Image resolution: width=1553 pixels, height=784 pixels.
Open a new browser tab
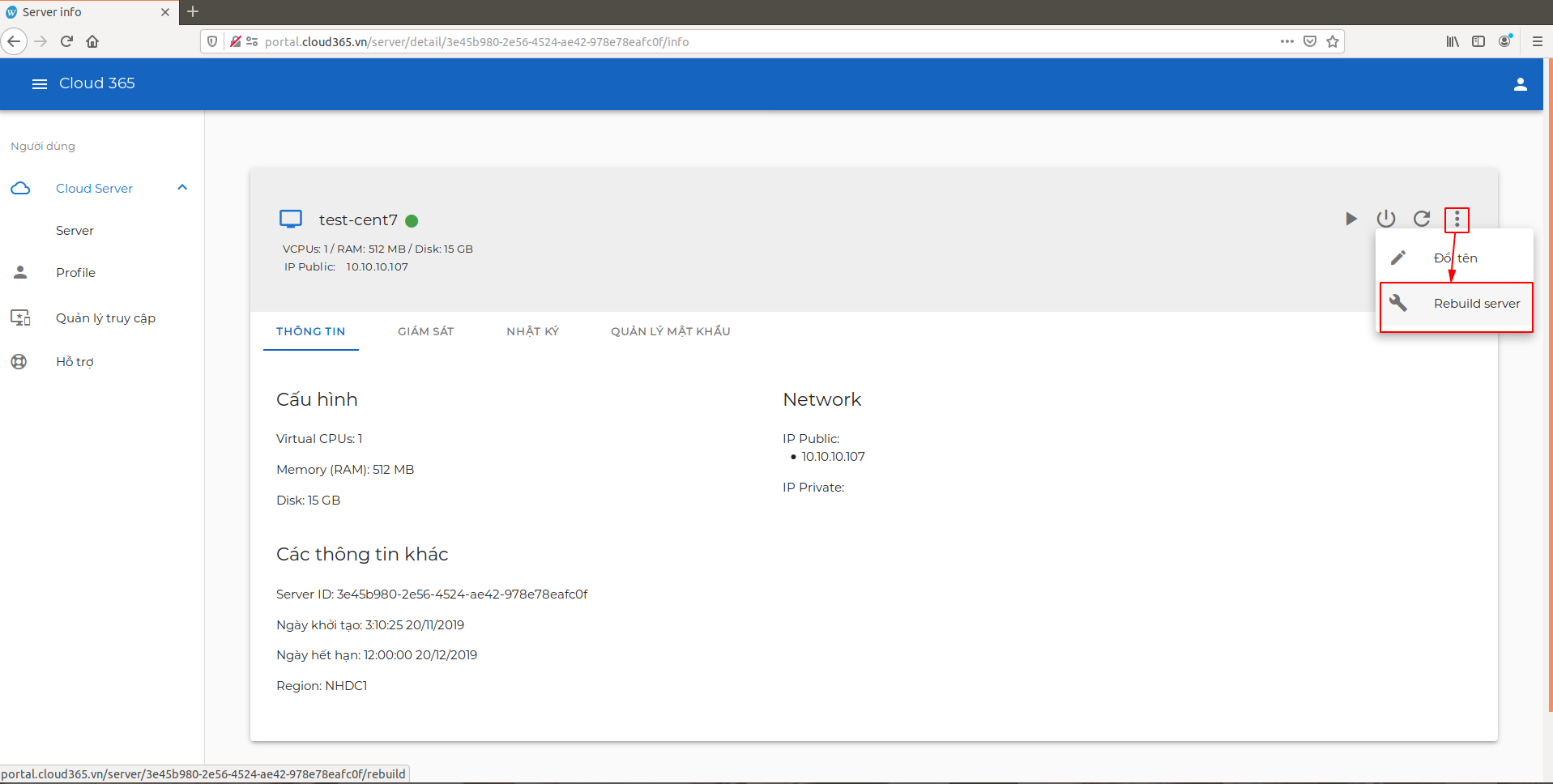[193, 11]
